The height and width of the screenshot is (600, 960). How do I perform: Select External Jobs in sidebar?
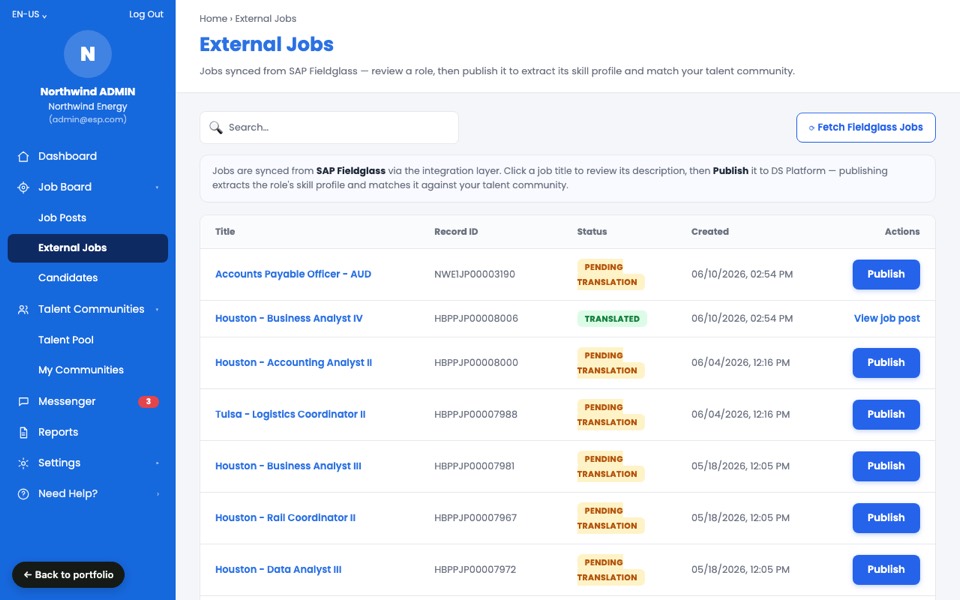coord(88,248)
